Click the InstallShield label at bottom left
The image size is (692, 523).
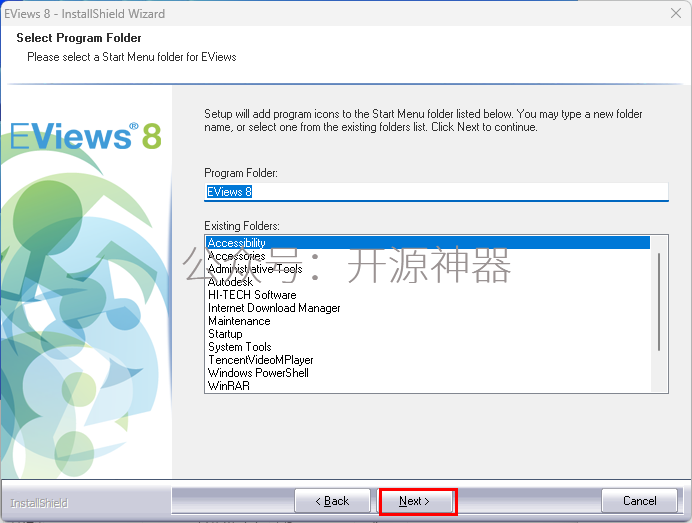click(39, 502)
